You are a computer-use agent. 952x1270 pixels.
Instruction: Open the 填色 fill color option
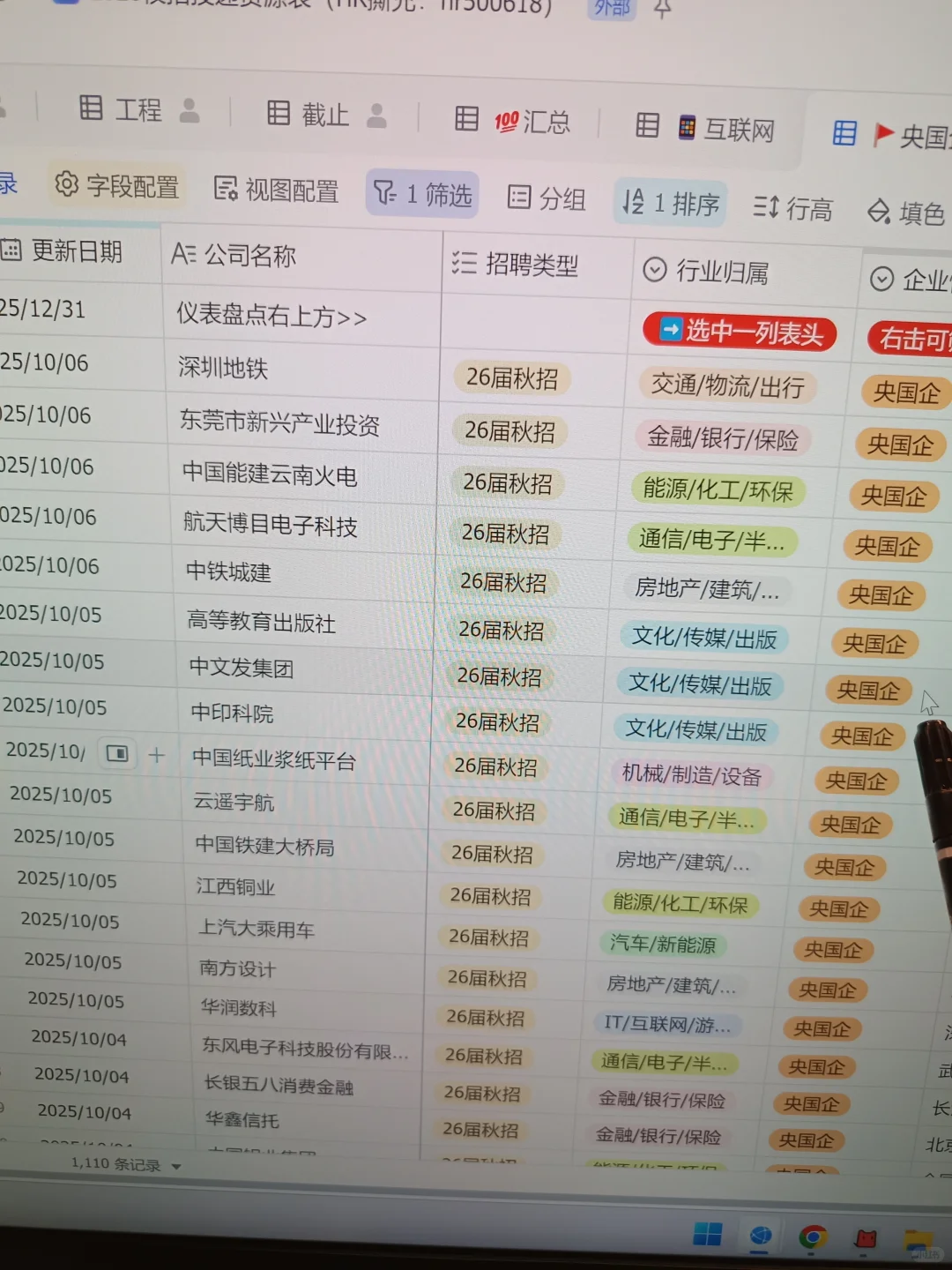(x=906, y=213)
